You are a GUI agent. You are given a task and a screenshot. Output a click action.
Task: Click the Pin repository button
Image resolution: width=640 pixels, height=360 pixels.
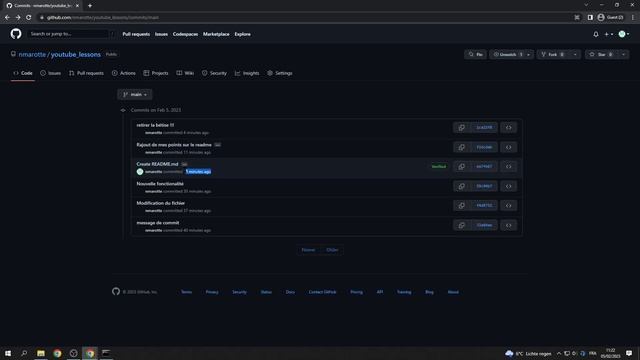[x=476, y=54]
